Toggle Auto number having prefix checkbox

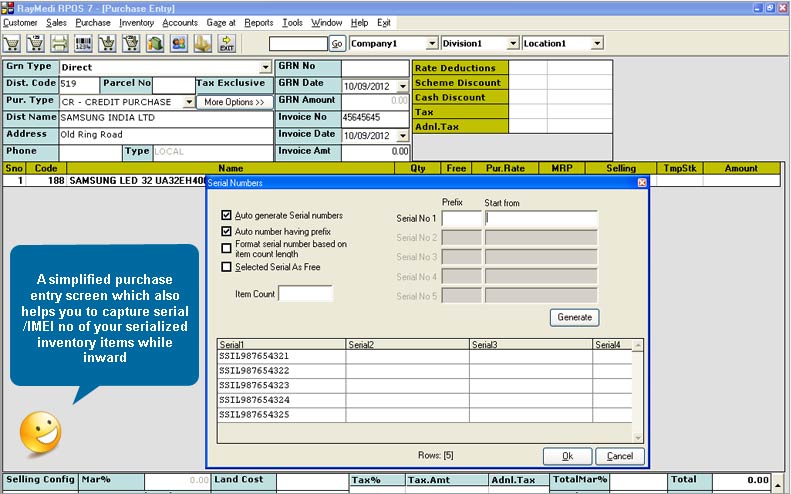coord(226,231)
